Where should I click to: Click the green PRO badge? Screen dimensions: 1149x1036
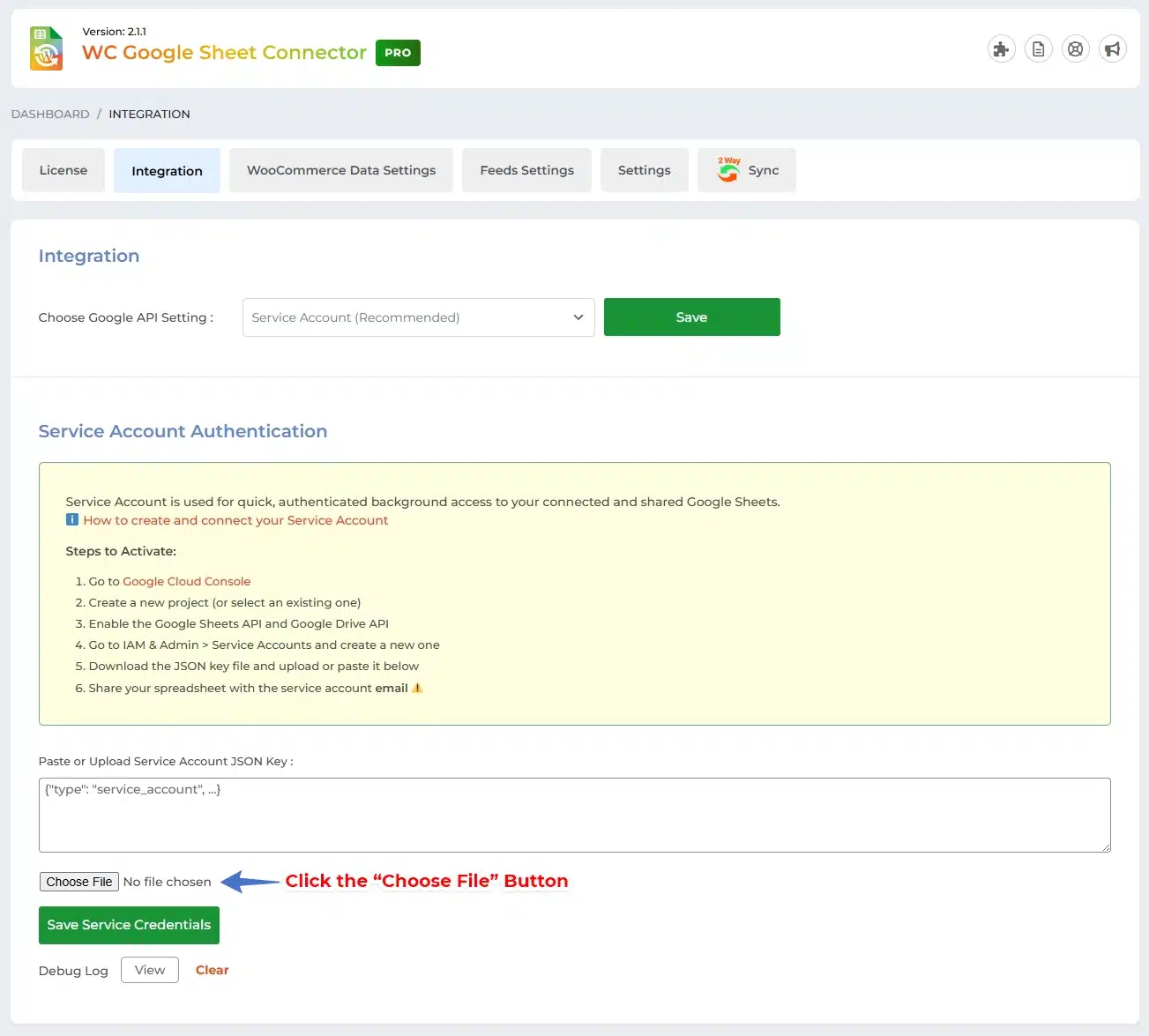pyautogui.click(x=398, y=53)
